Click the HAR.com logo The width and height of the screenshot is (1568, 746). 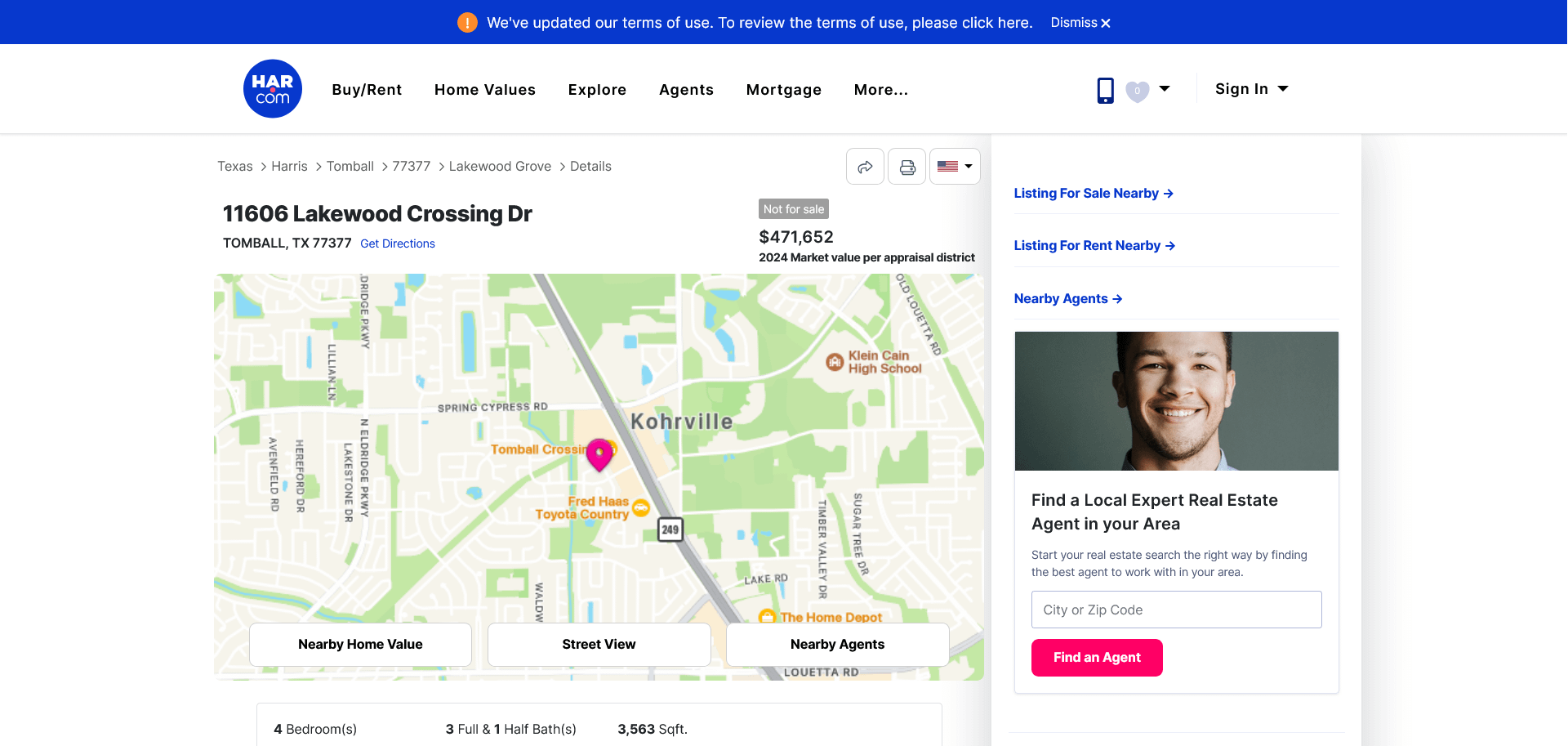[273, 89]
